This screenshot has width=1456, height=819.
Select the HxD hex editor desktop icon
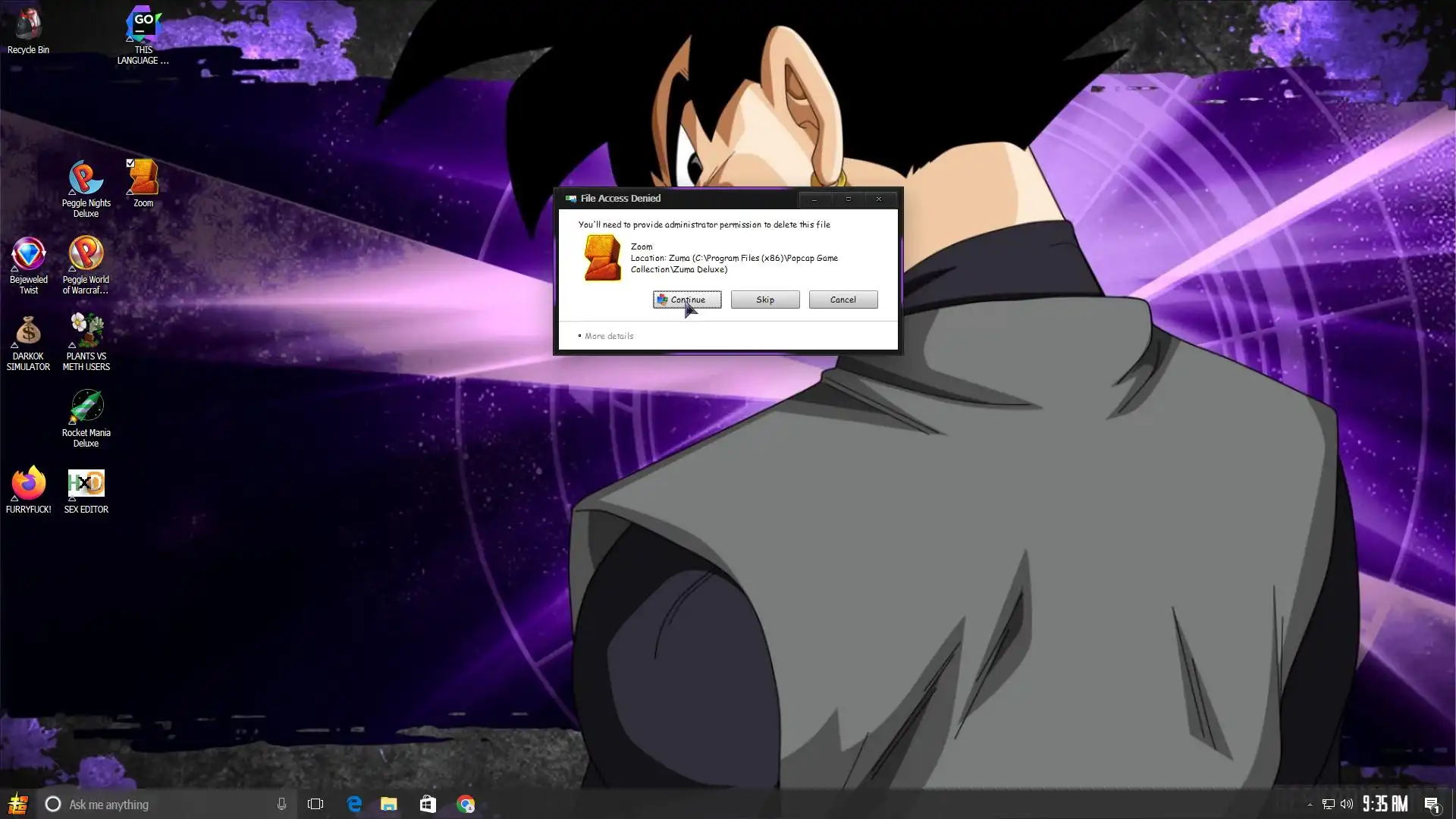tap(86, 483)
